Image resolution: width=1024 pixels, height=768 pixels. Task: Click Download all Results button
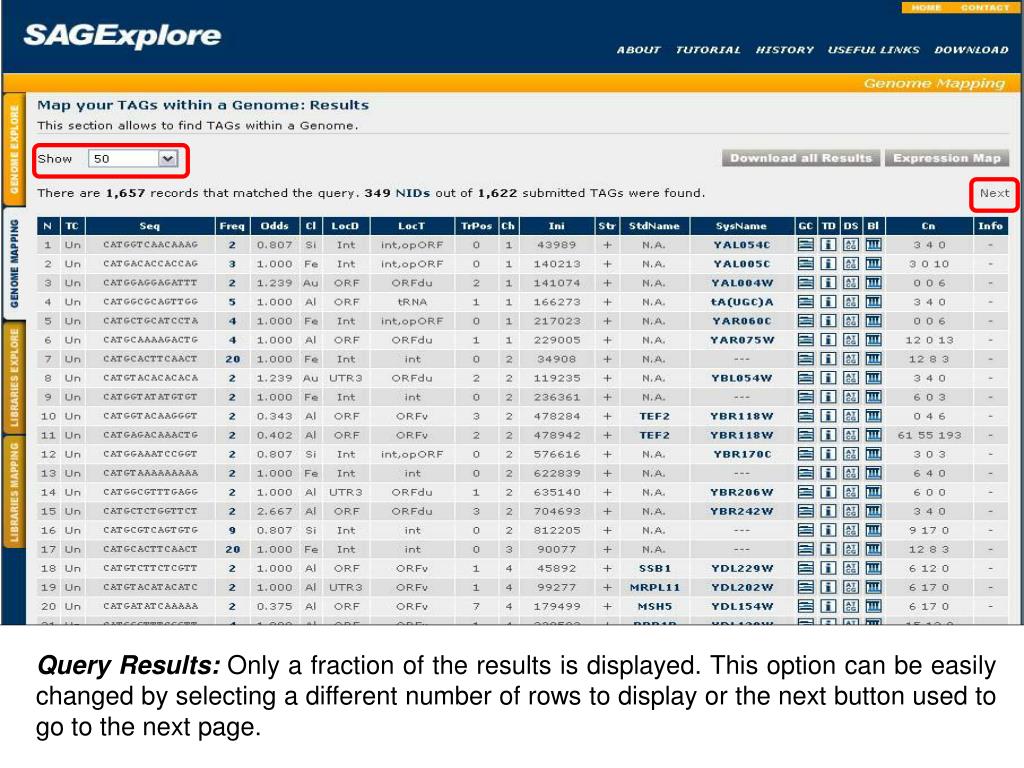[801, 158]
